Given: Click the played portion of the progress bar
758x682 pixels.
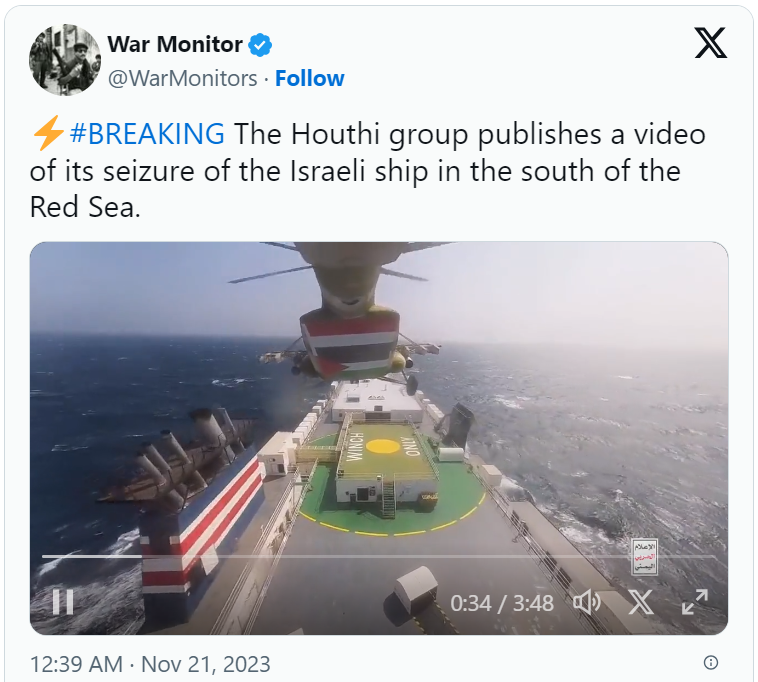Looking at the screenshot, I should click(x=92, y=556).
